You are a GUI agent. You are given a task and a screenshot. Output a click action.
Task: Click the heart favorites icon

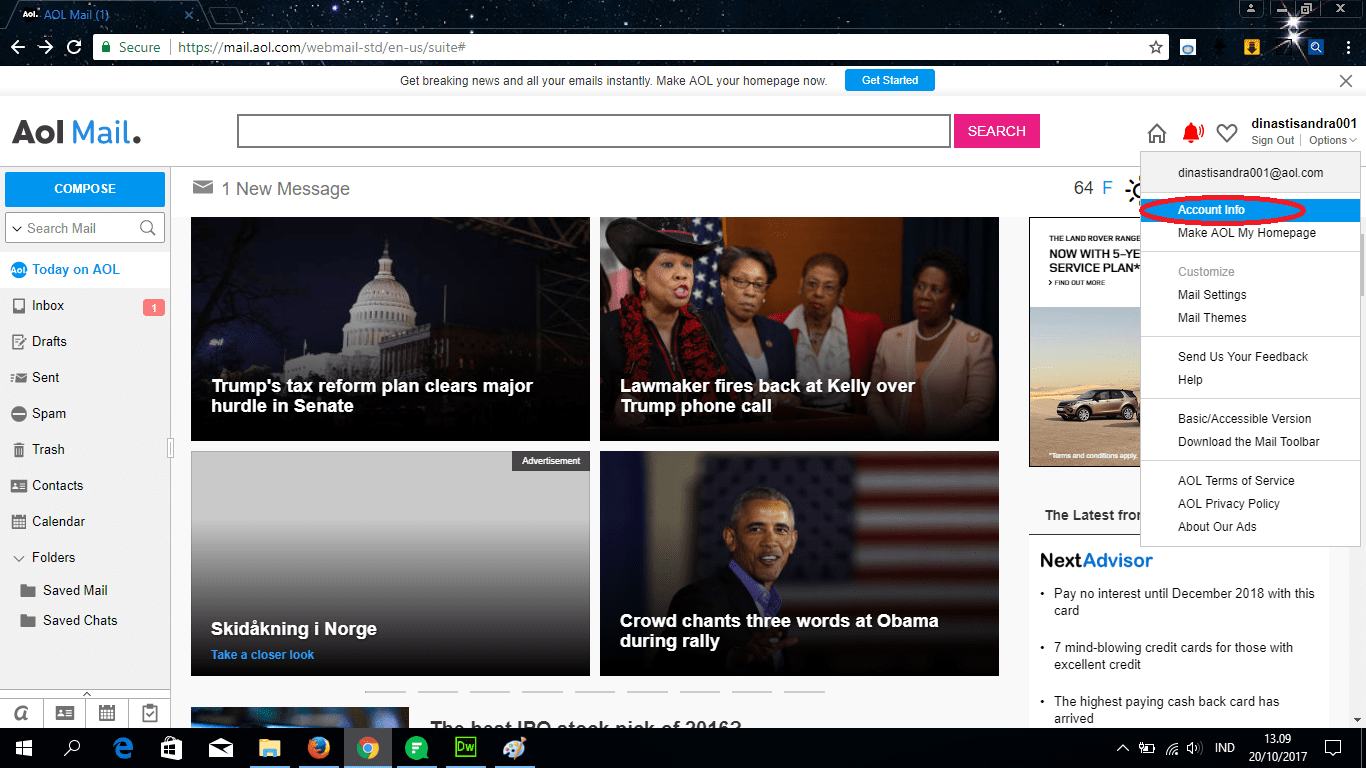tap(1227, 133)
